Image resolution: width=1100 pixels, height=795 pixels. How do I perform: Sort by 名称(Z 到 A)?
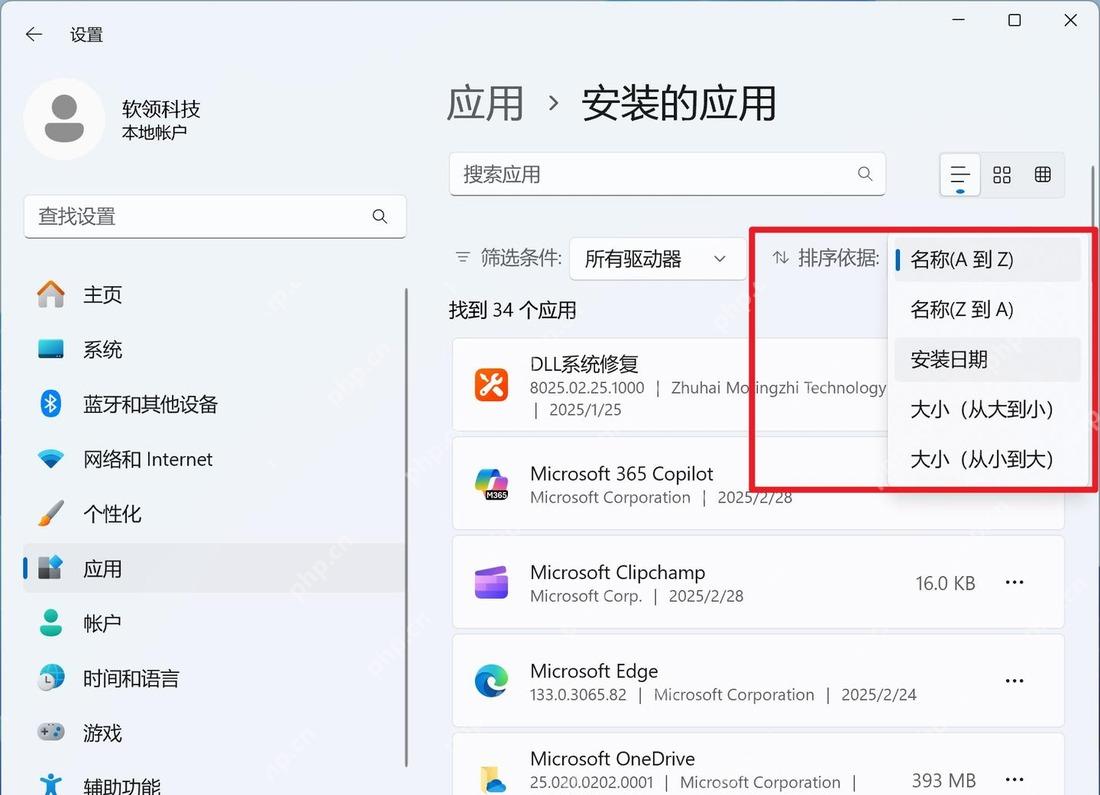pyautogui.click(x=987, y=309)
